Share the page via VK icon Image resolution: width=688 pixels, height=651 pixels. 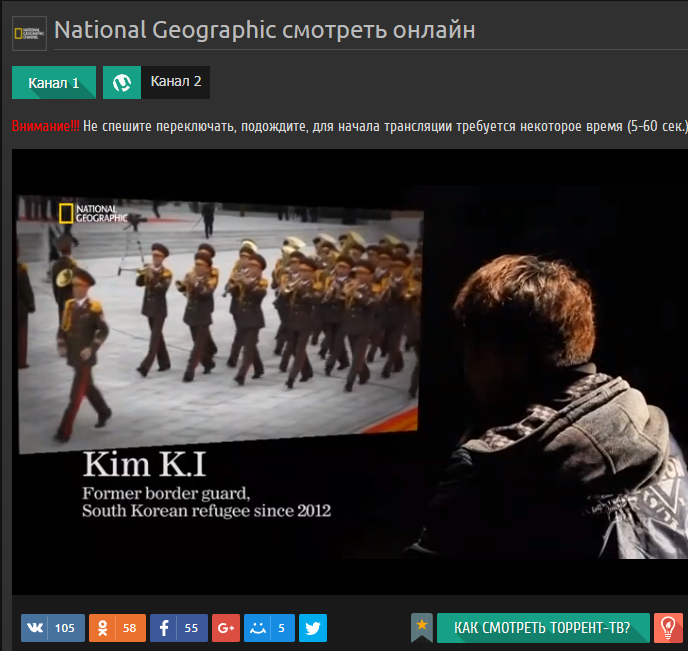[35, 628]
